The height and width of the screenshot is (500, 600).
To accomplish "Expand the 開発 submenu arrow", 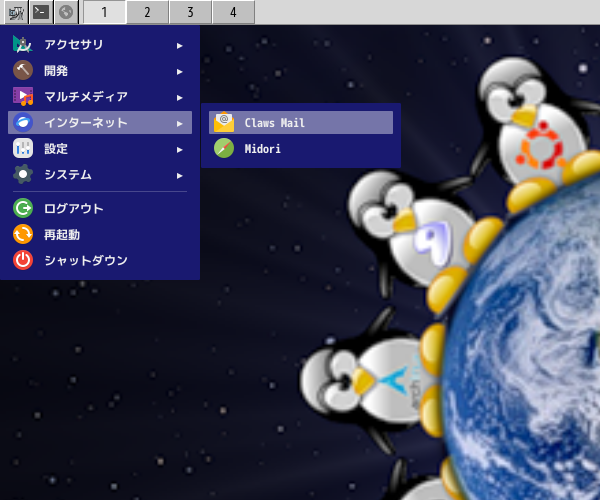I will pos(179,72).
